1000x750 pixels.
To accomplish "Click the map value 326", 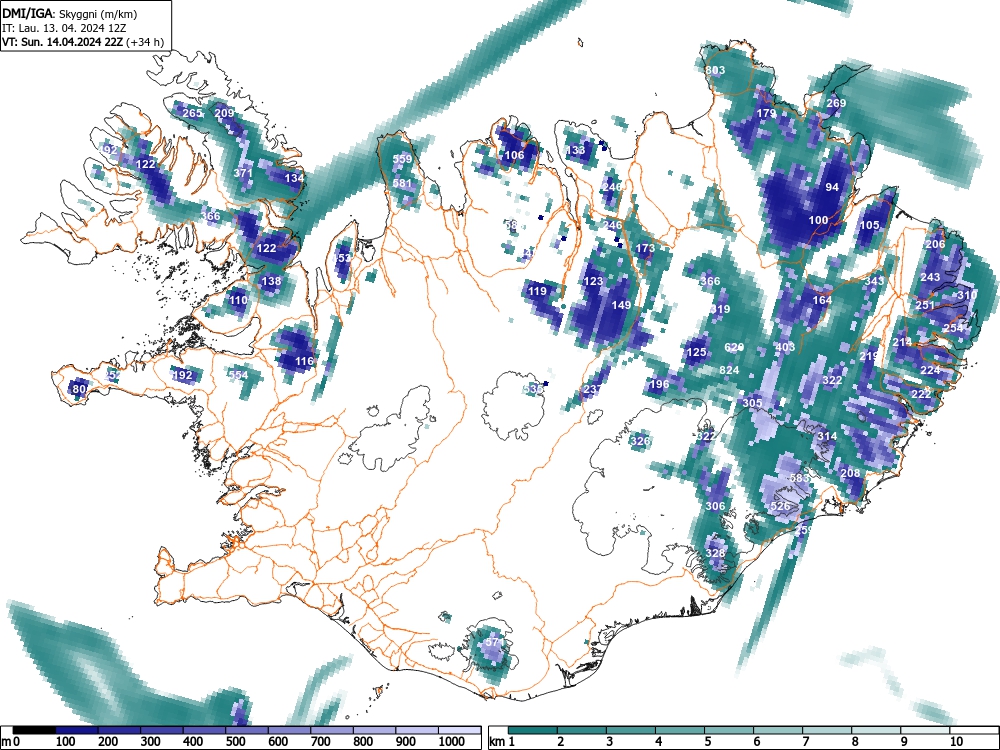I will [x=640, y=441].
